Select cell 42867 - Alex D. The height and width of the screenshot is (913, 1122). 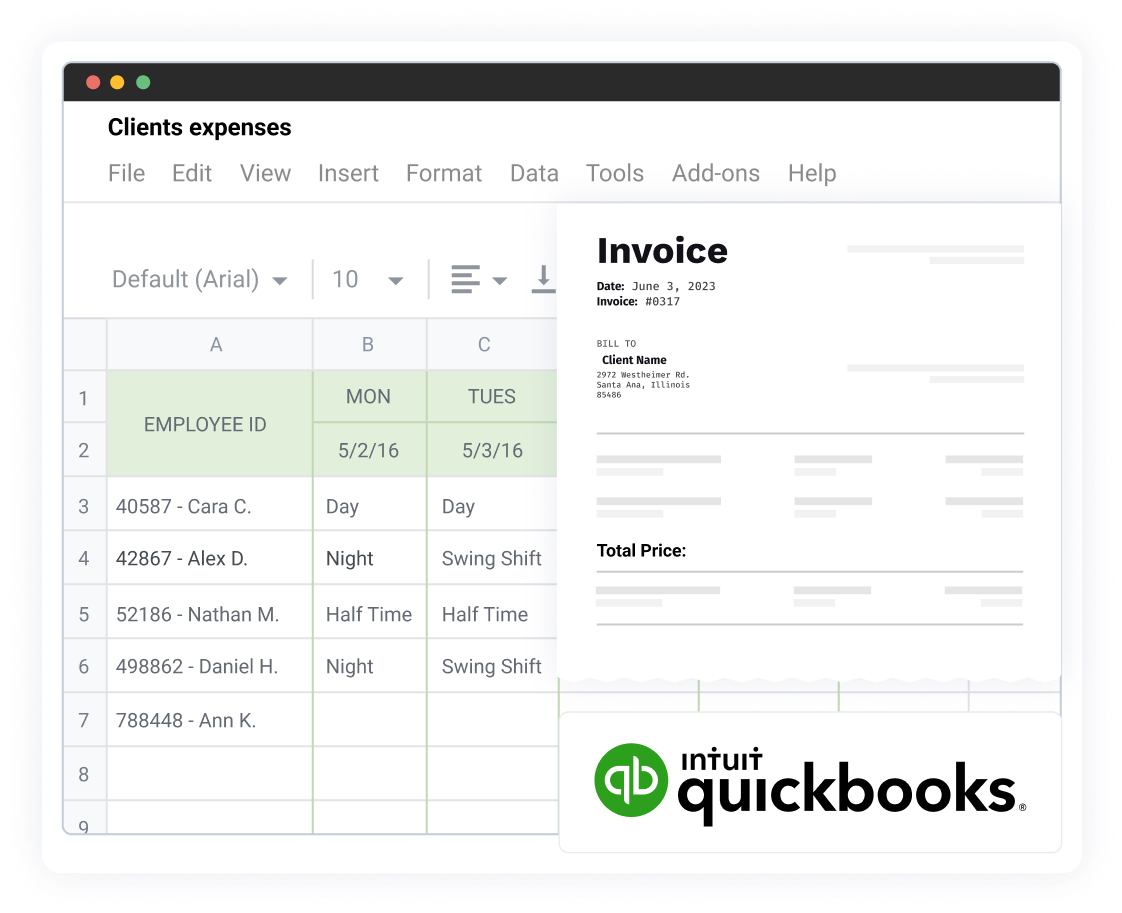coord(210,558)
